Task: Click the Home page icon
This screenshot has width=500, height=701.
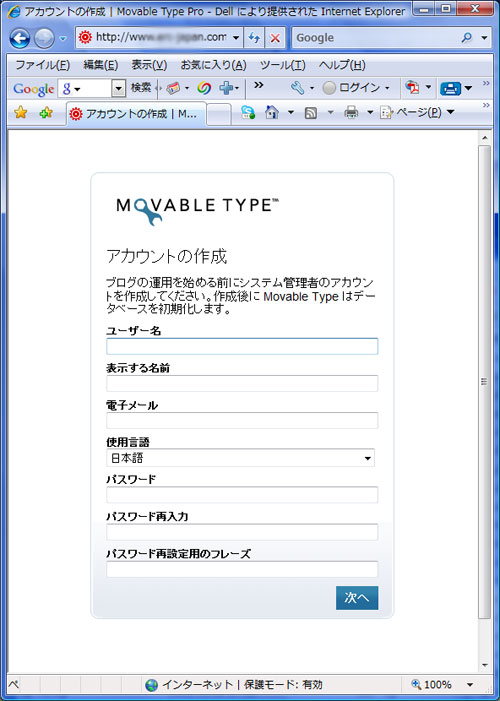Action: tap(271, 112)
